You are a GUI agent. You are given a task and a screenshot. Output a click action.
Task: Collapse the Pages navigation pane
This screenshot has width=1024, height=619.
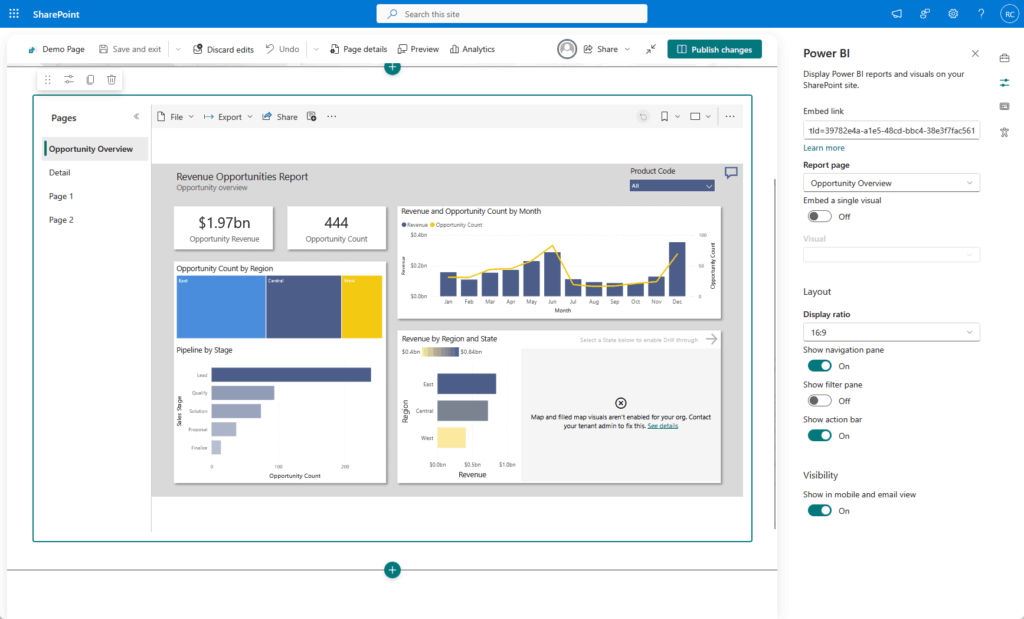tap(136, 117)
